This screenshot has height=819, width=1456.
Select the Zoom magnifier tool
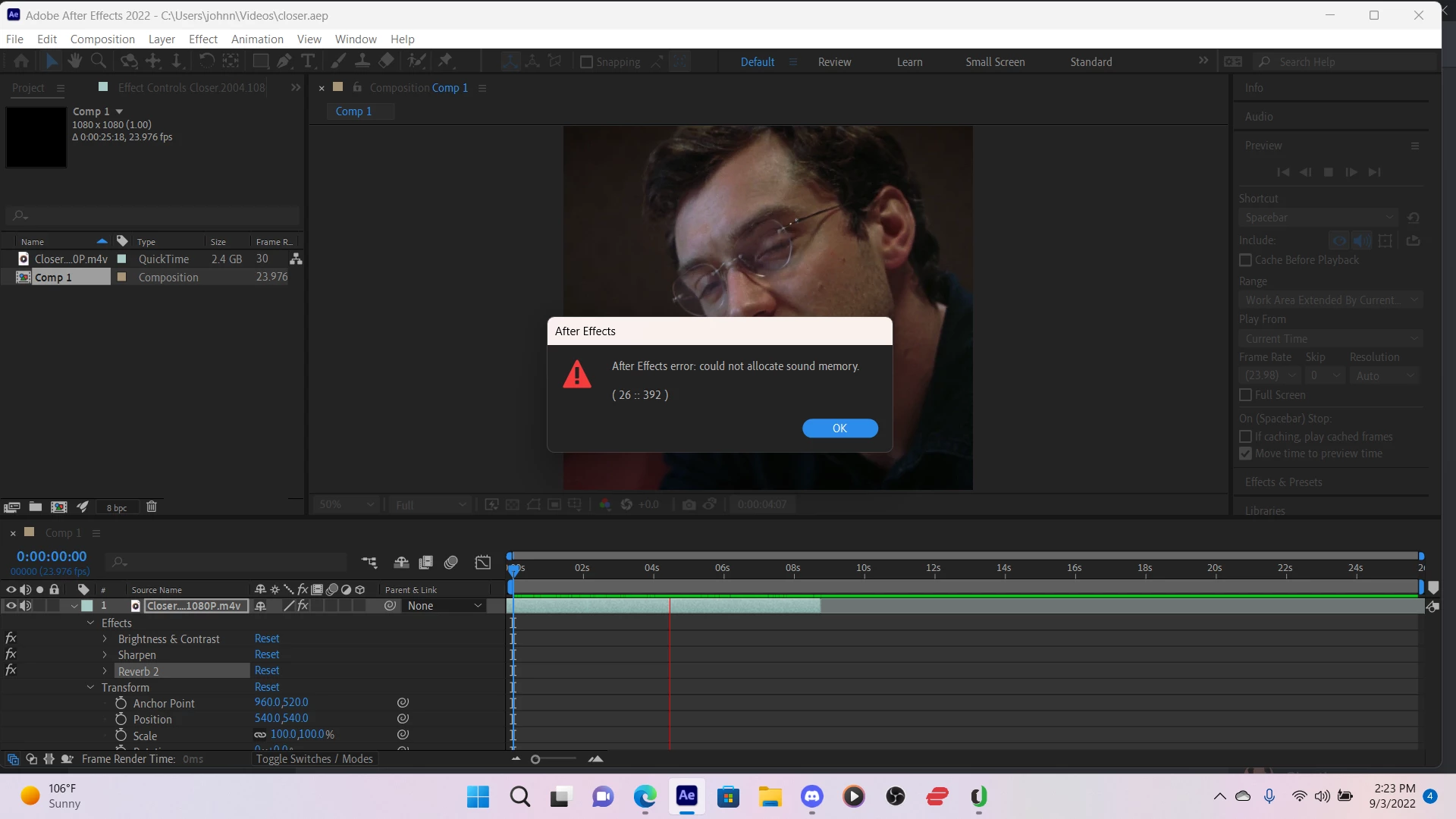pos(99,61)
